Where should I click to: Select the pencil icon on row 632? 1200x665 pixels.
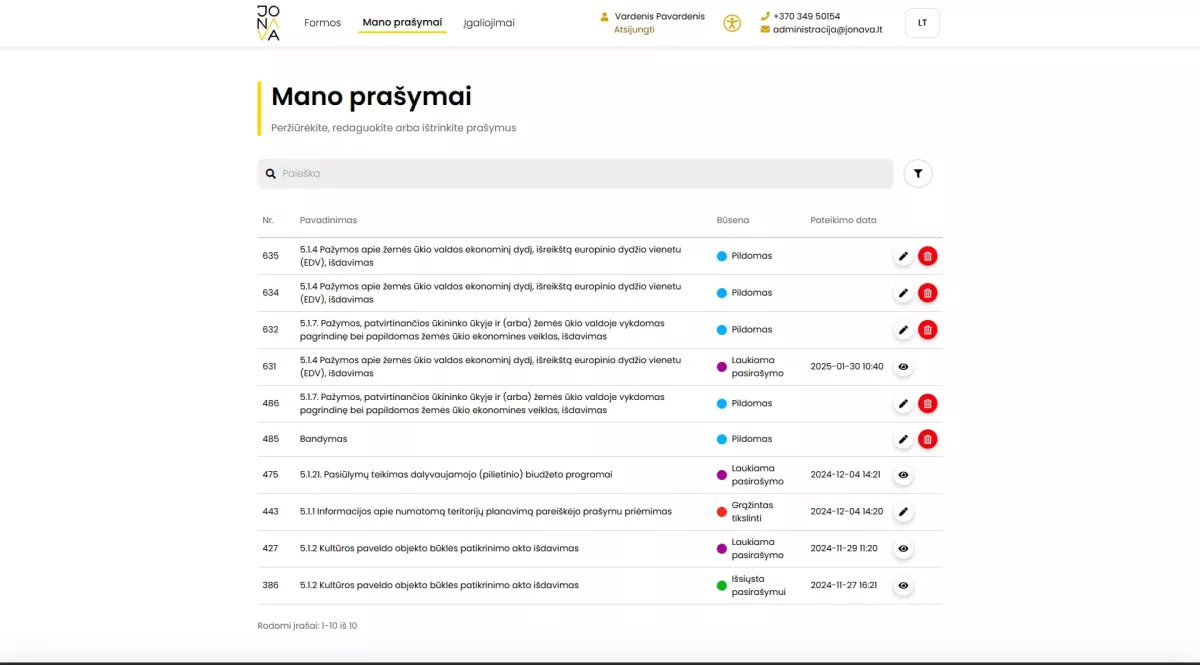903,329
